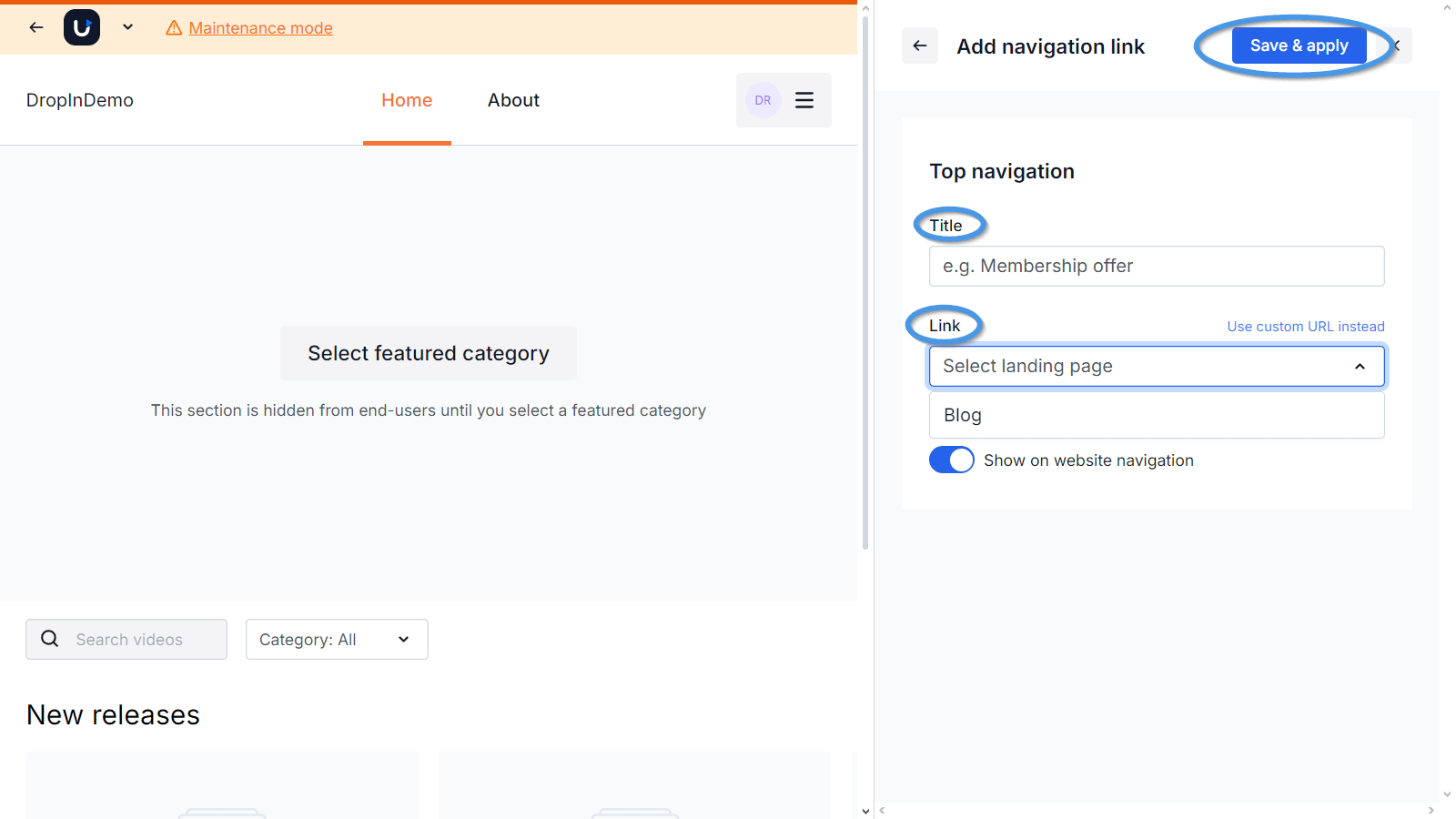Viewport: 1456px width, 819px height.
Task: Open the Category: All dropdown
Action: [336, 639]
